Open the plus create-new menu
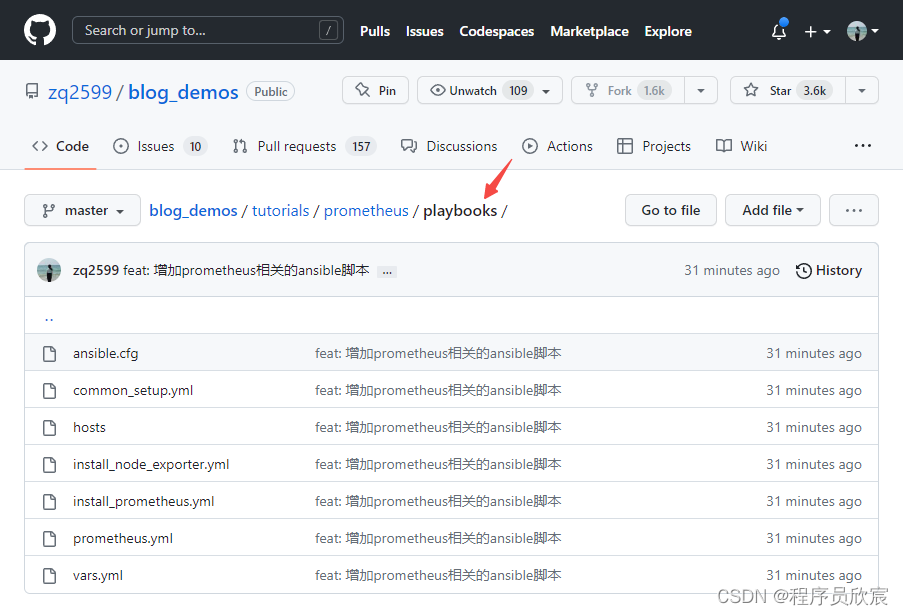Screen dimensions: 903x615 817,32
